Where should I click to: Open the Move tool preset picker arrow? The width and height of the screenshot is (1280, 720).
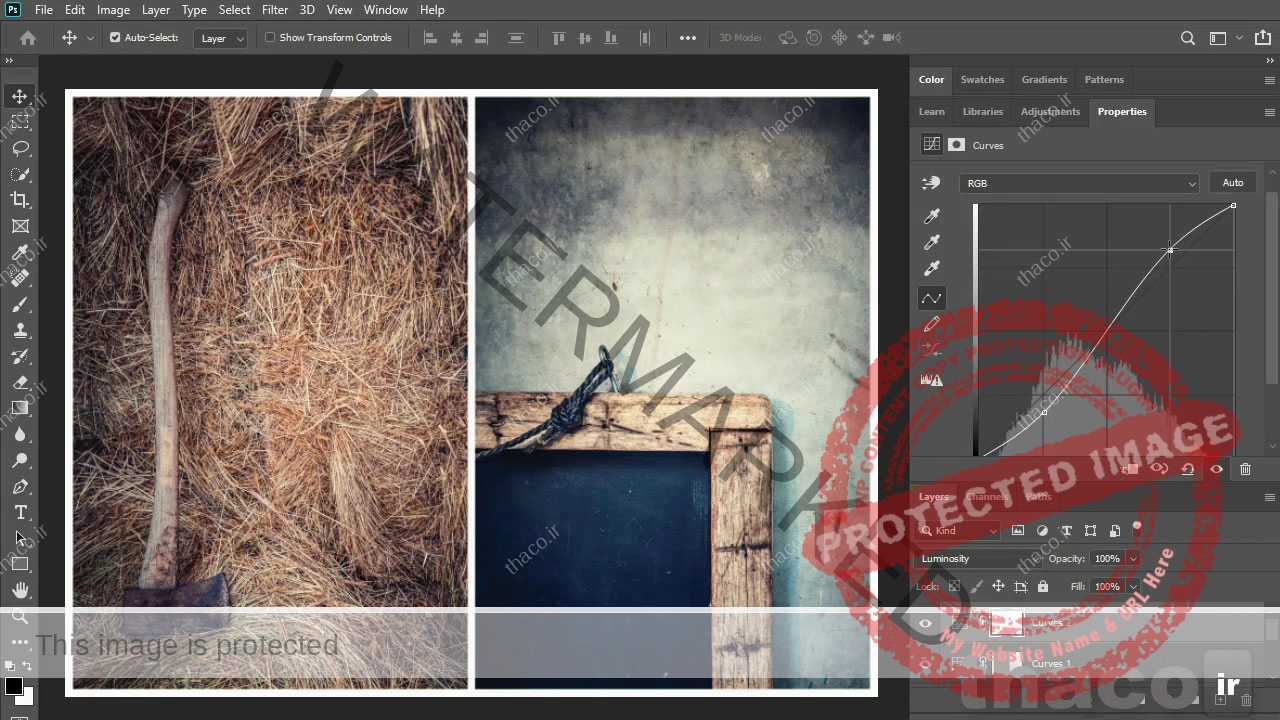[90, 38]
